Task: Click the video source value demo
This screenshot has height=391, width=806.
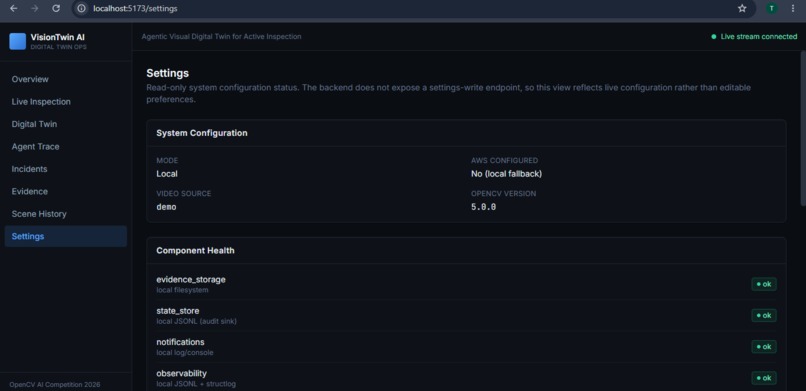Action: (x=166, y=207)
